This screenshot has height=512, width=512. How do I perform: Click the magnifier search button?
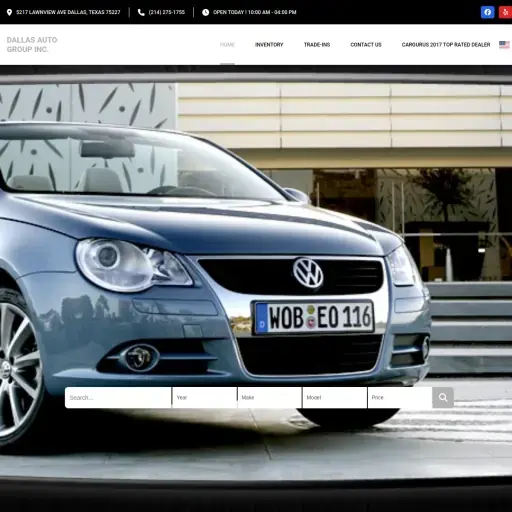click(x=443, y=397)
